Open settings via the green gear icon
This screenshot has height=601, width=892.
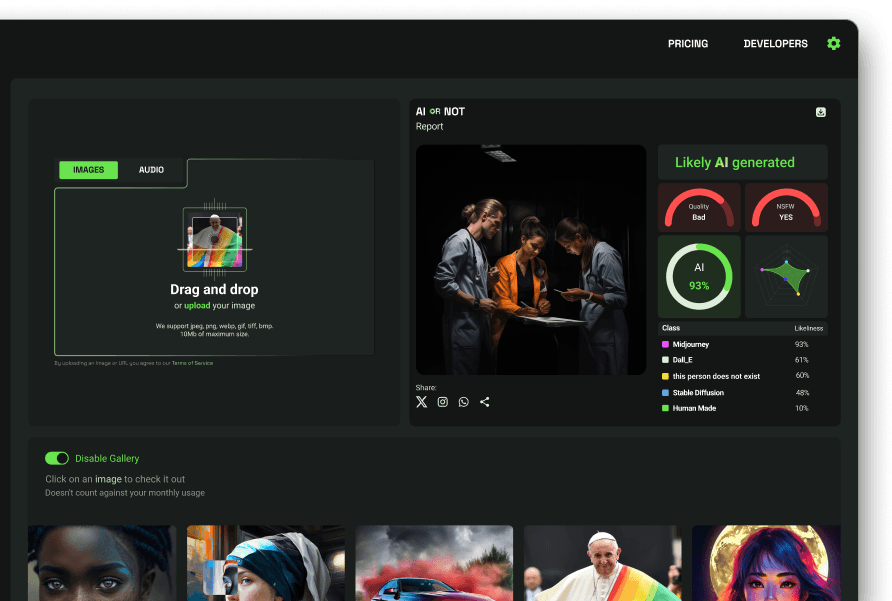click(833, 44)
